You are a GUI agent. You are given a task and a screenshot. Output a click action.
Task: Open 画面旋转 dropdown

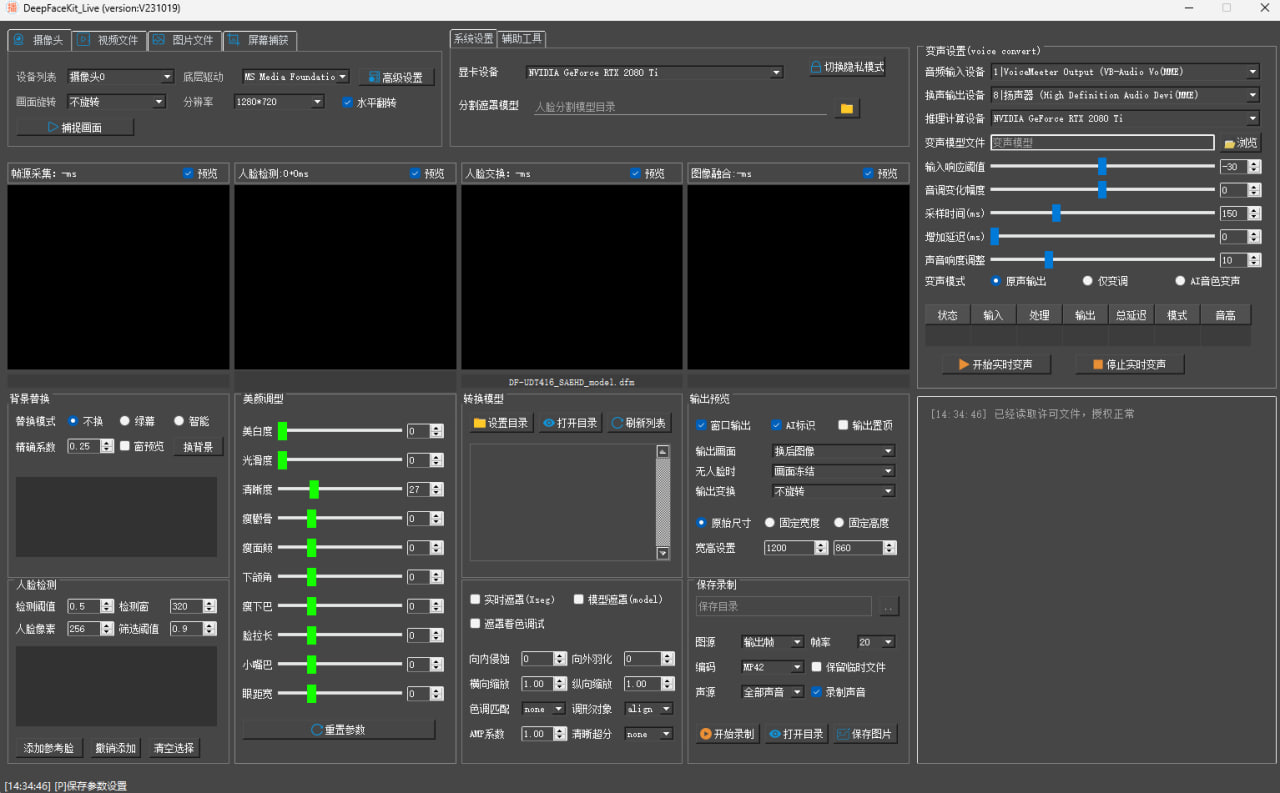click(116, 102)
